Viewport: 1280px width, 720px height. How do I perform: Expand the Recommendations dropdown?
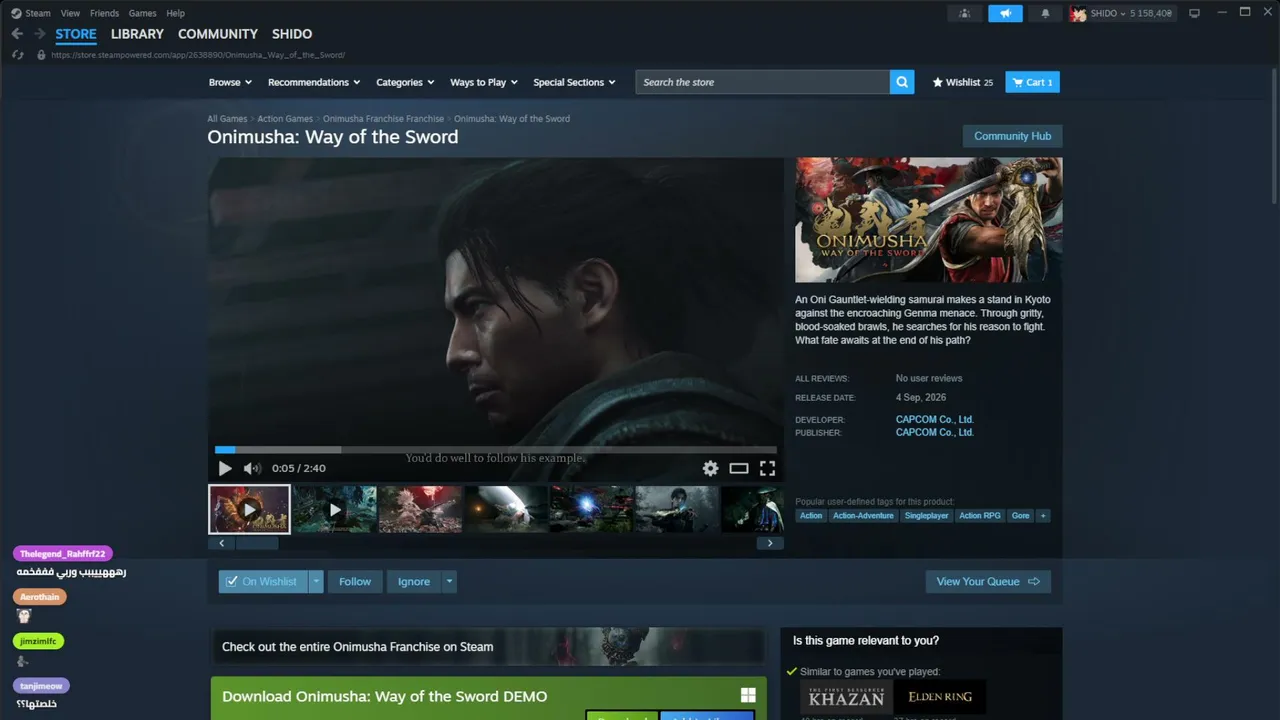pos(313,82)
